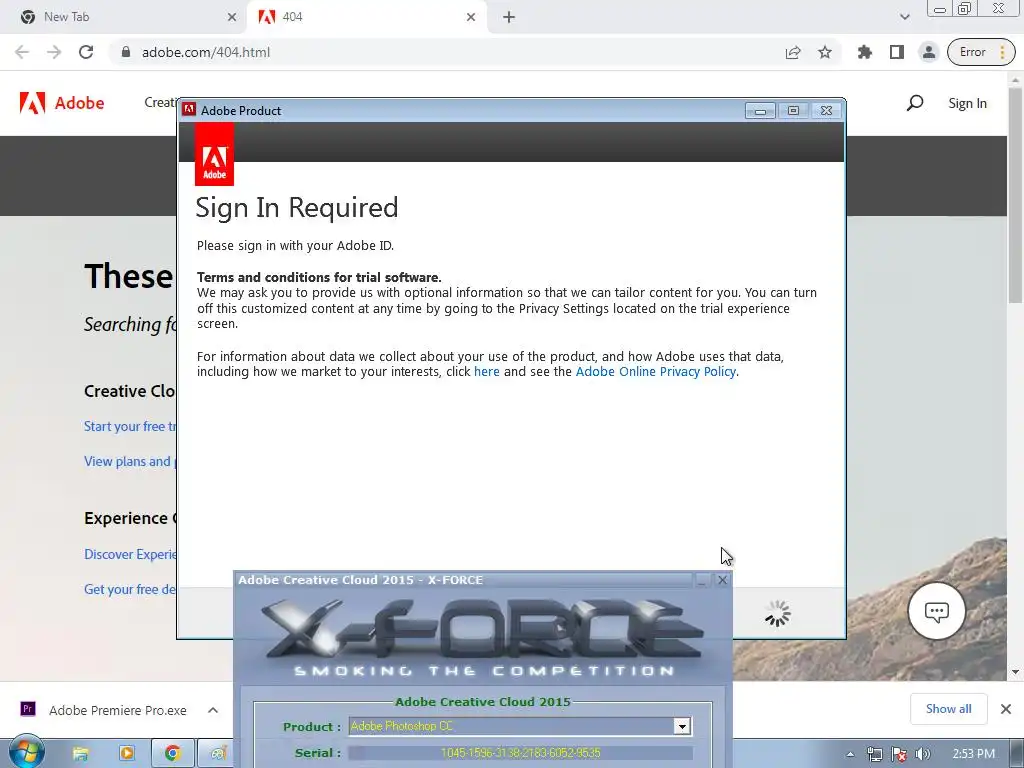
Task: Click the 'here' link in the dialog
Action: [x=487, y=372]
